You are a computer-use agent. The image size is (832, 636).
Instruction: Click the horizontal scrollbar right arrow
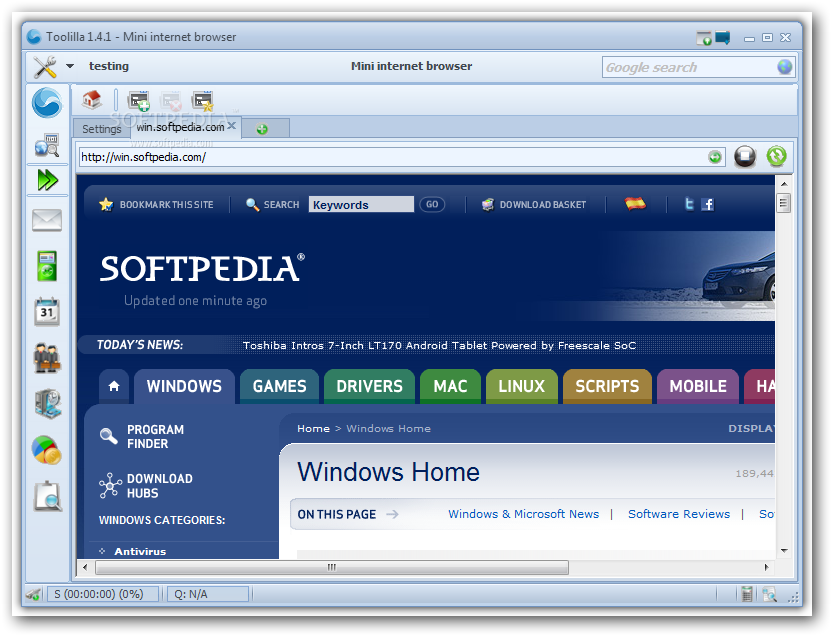766,568
